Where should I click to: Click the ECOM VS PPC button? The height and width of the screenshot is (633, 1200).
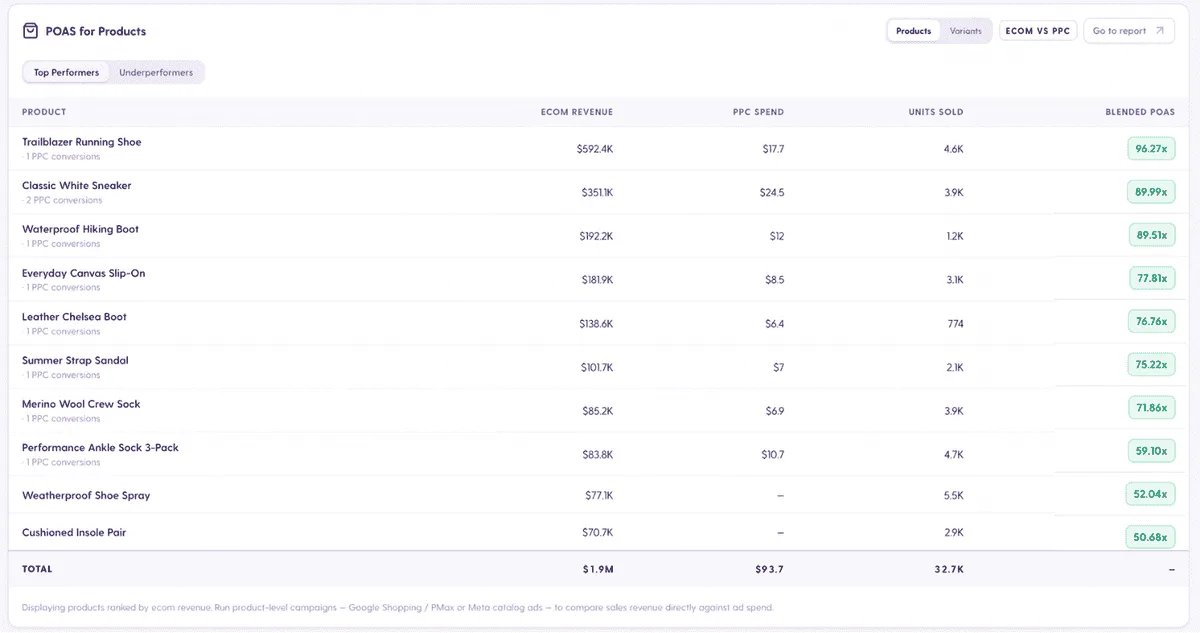[x=1037, y=31]
